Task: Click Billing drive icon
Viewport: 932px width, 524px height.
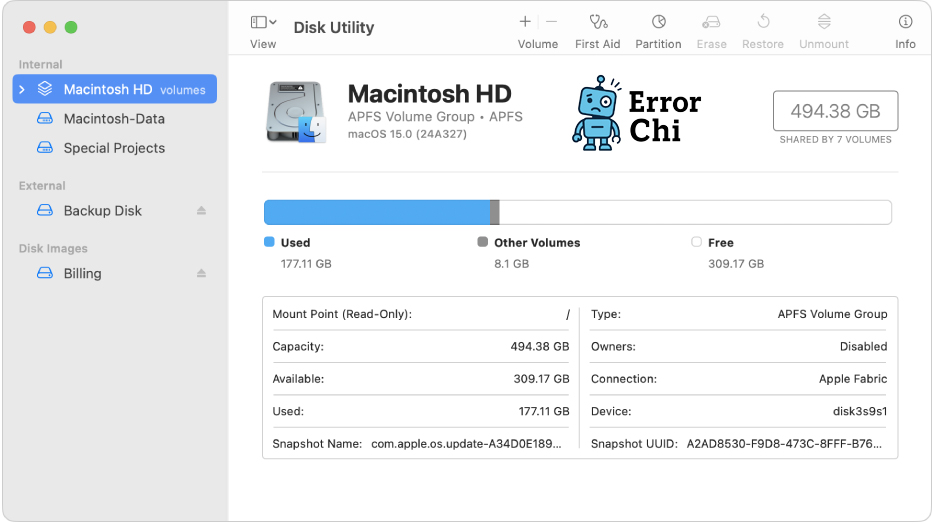Action: coord(45,273)
